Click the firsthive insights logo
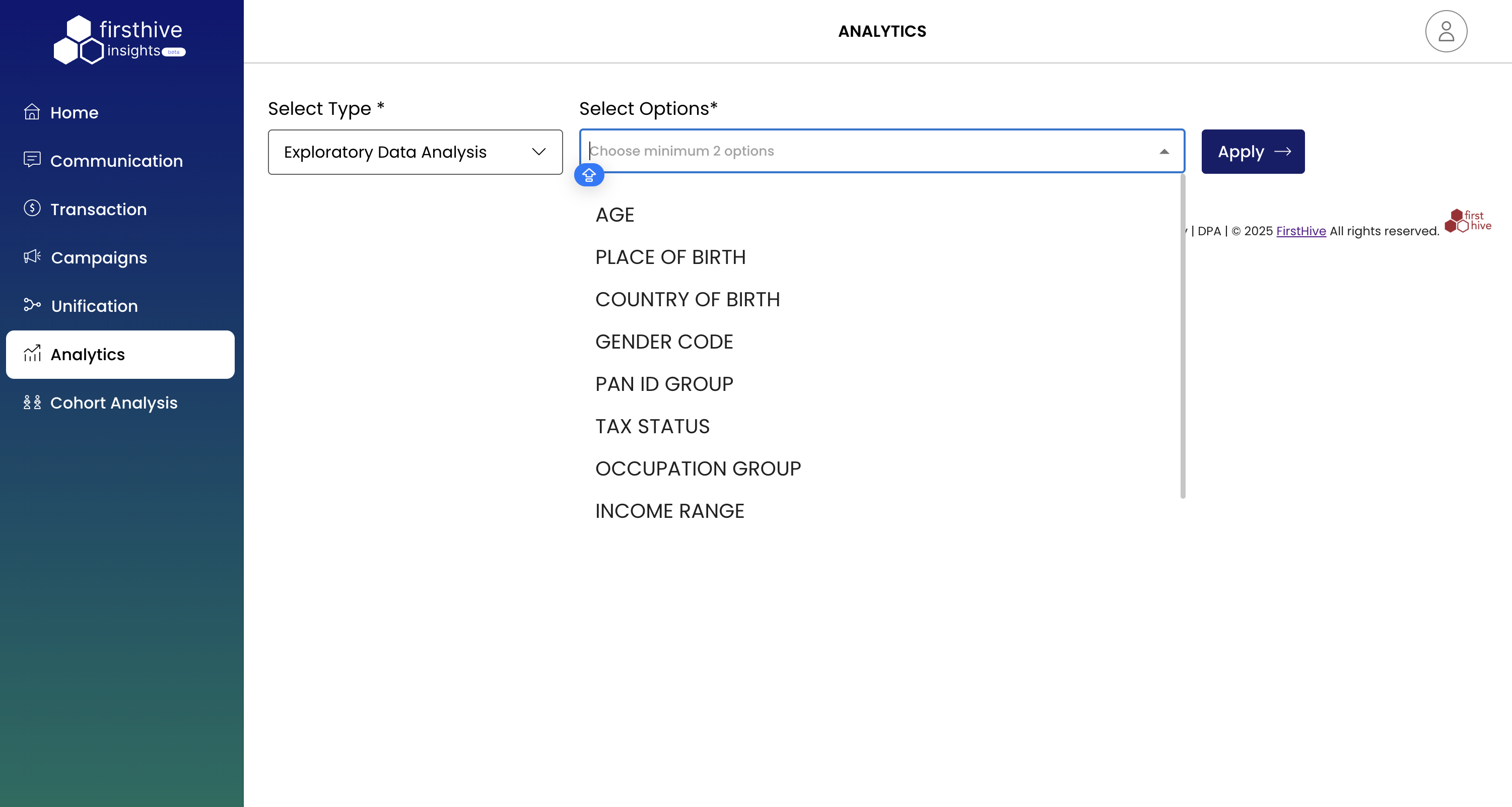1512x807 pixels. (x=120, y=39)
